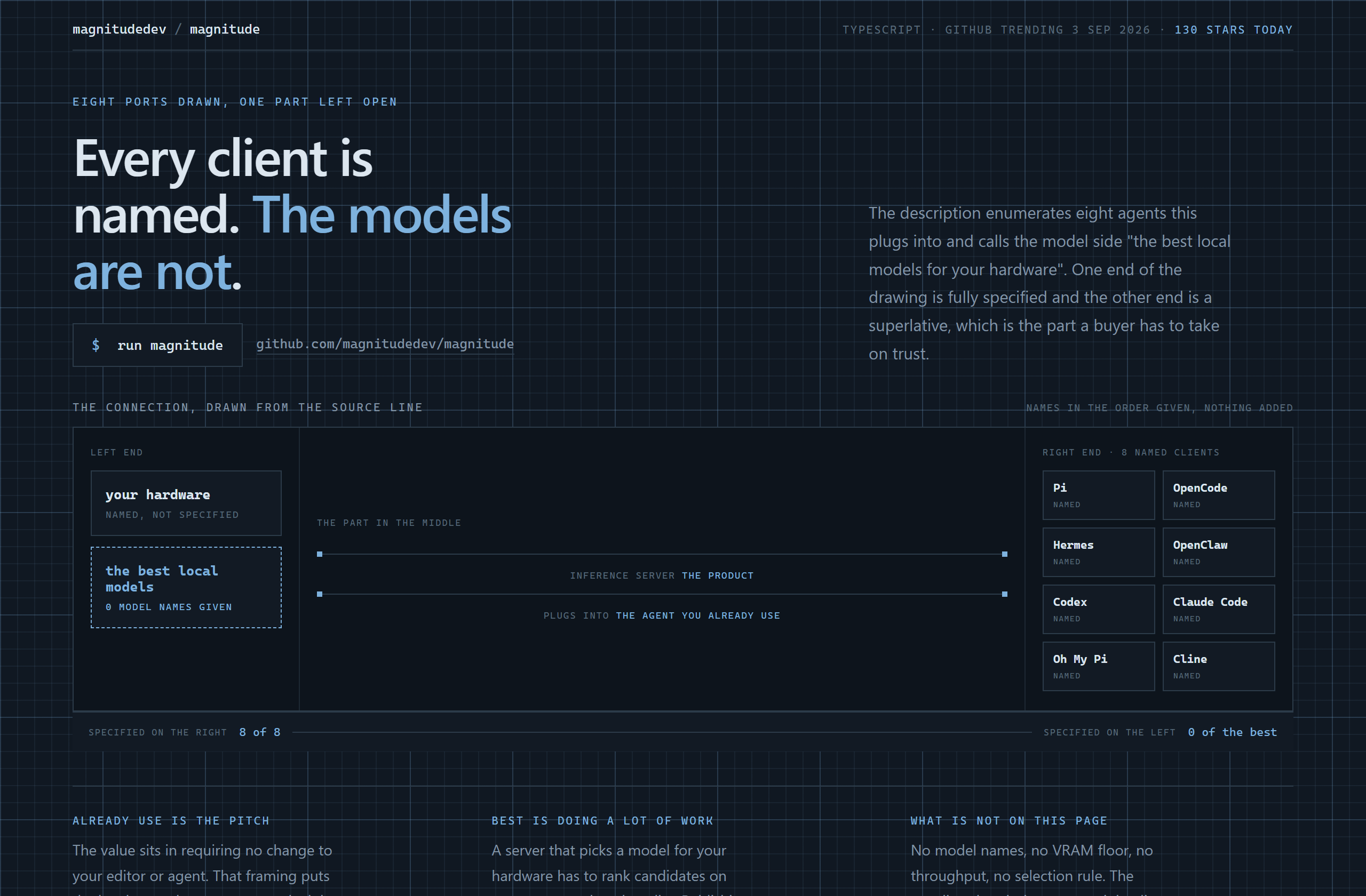Screen dimensions: 1366x896
Task: Click NAMES IN THE ORDER GIVEN, NOTHING ADDED
Action: [x=1159, y=408]
